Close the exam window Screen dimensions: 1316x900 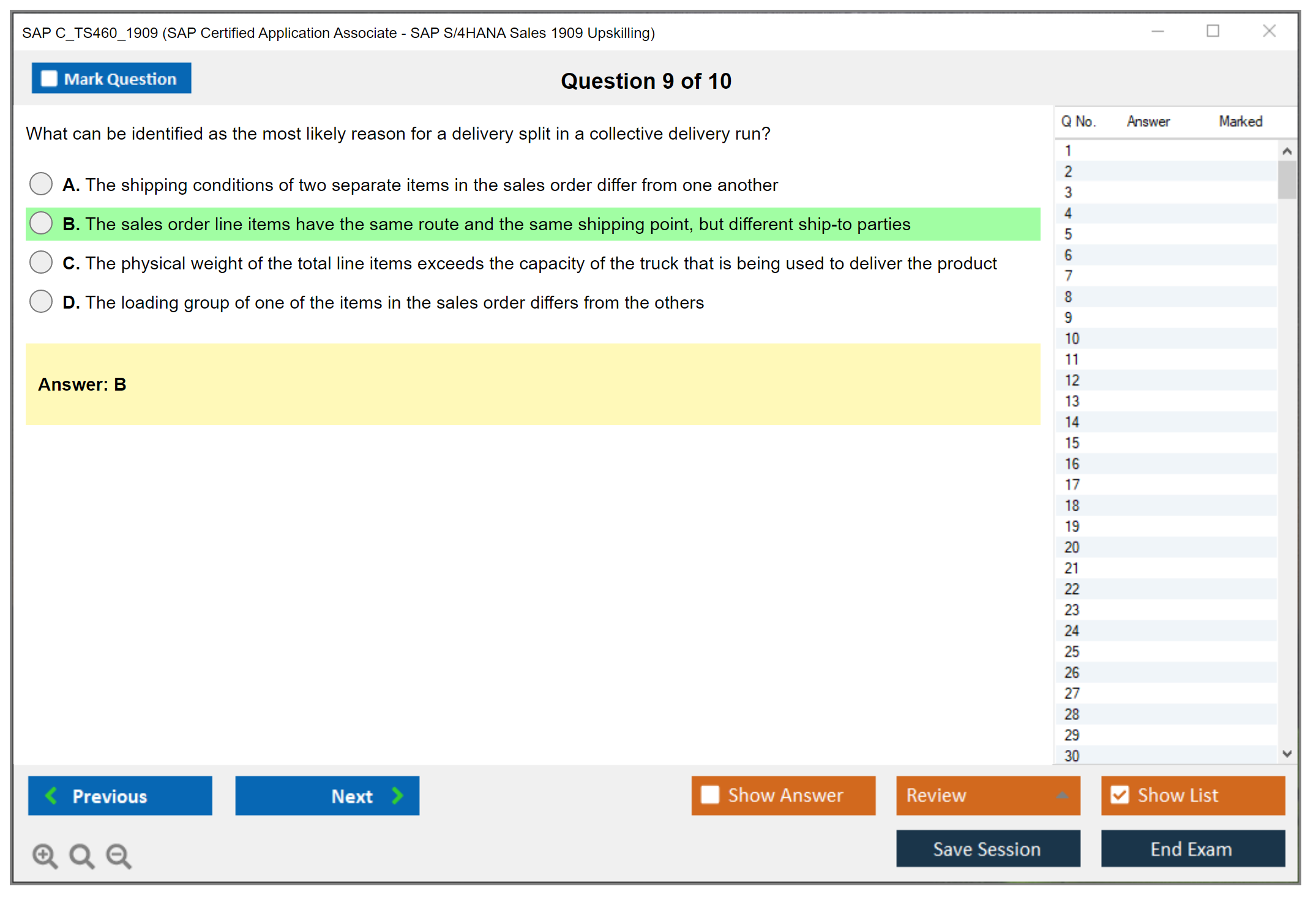pyautogui.click(x=1269, y=31)
